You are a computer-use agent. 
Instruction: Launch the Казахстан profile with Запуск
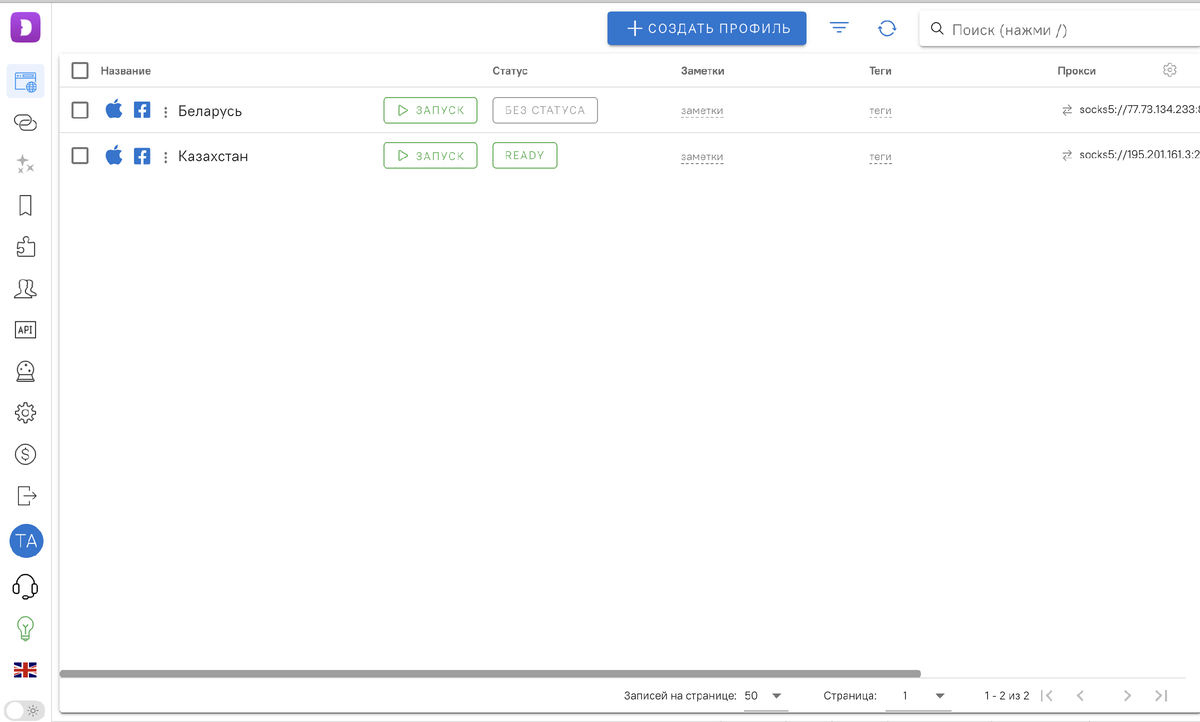[x=430, y=155]
